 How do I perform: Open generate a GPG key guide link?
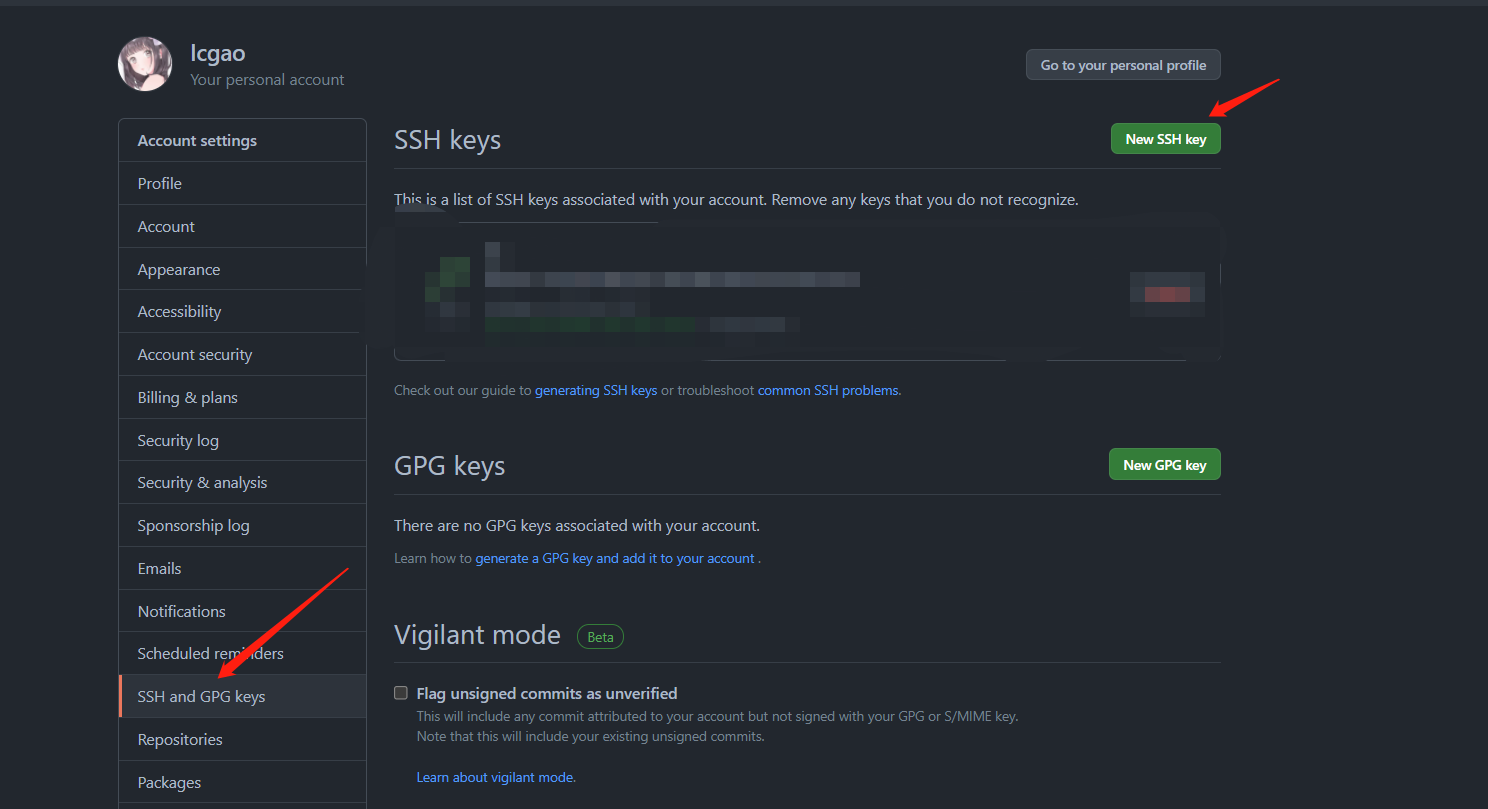click(615, 559)
